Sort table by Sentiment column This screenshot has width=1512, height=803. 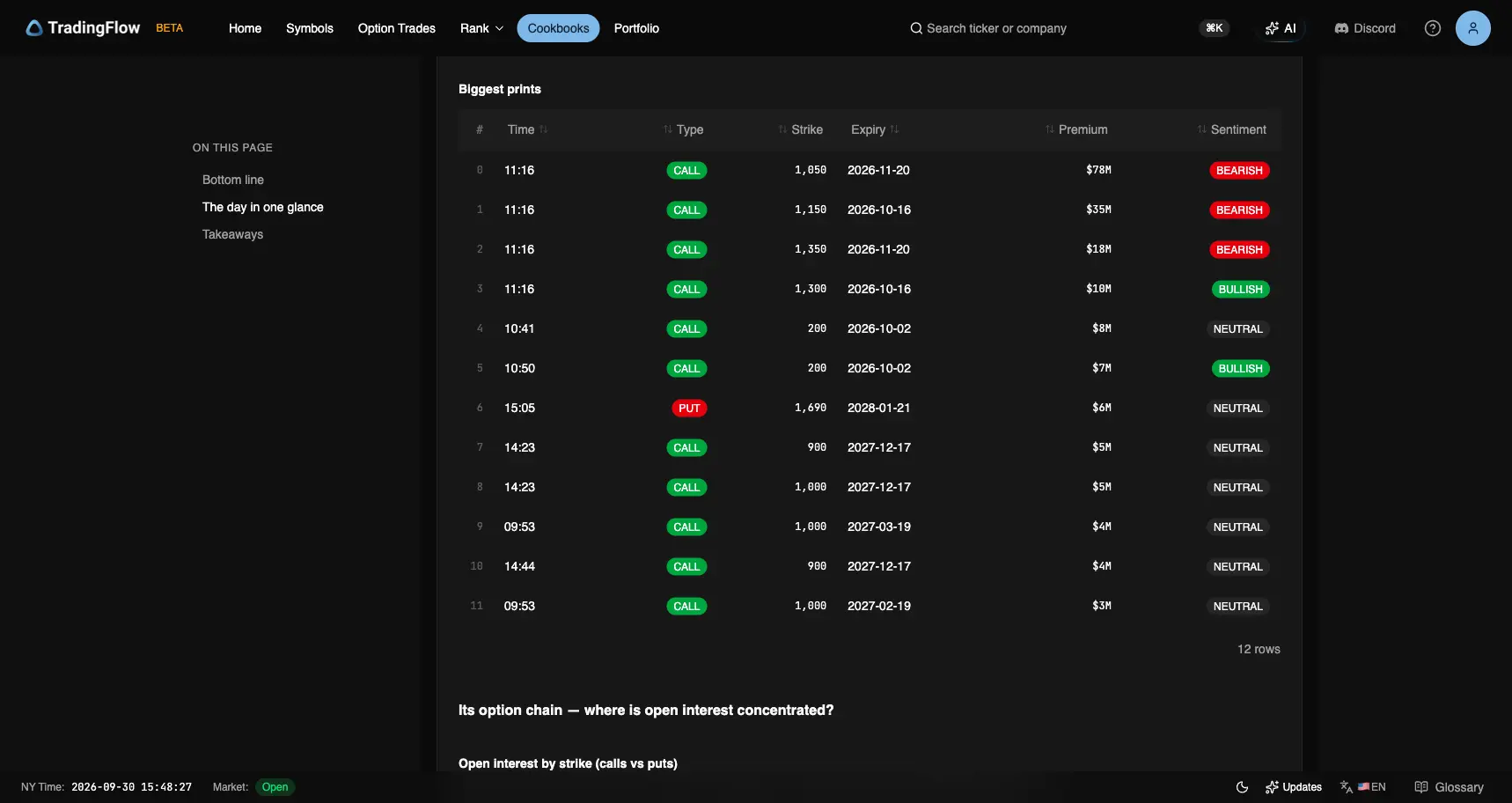pos(1231,129)
